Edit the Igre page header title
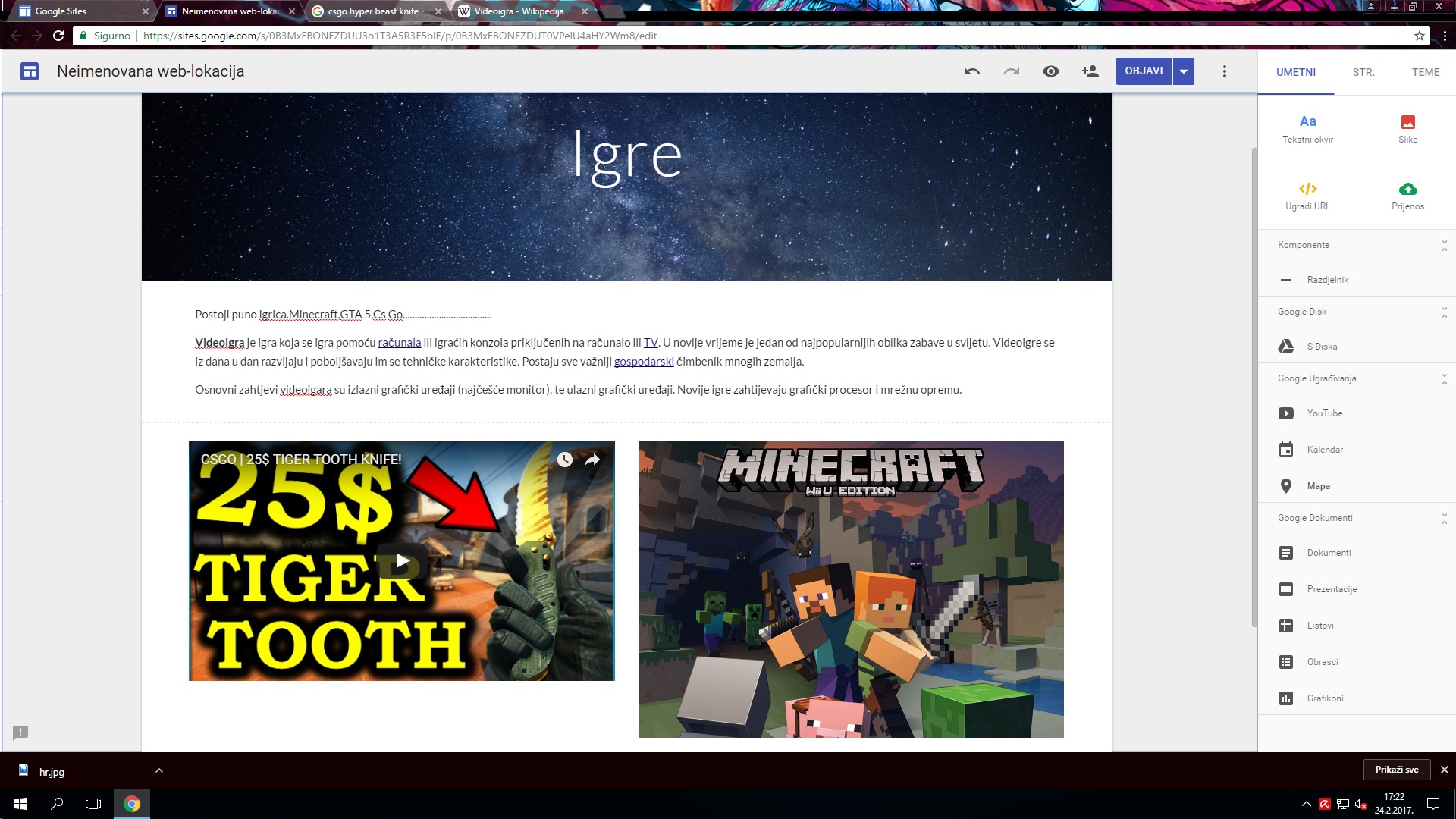Screen dimensions: 1456x819 627,156
